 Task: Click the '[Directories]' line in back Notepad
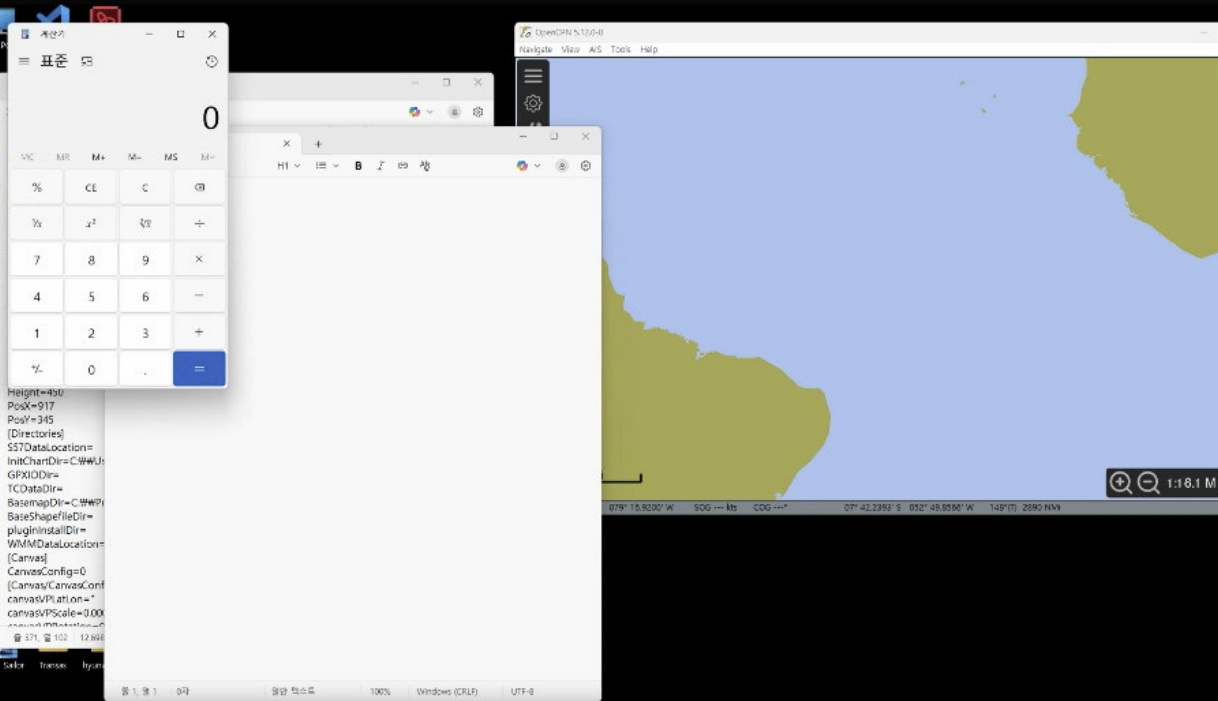point(36,433)
